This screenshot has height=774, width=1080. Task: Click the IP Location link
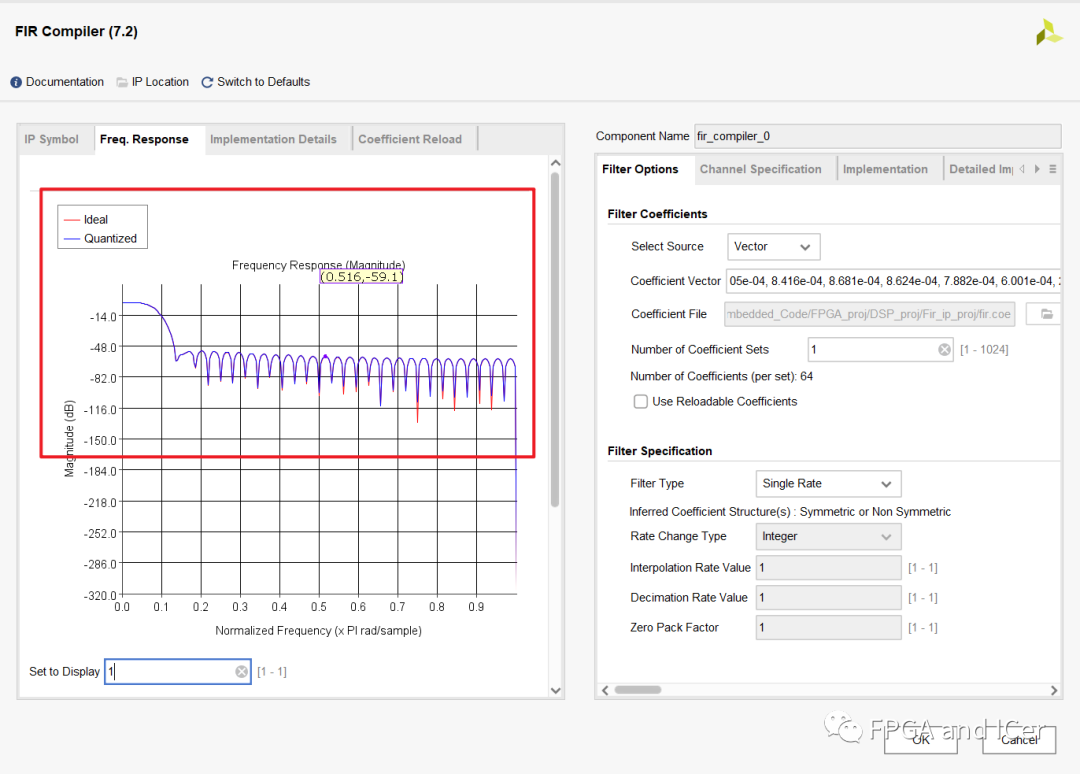[x=160, y=82]
